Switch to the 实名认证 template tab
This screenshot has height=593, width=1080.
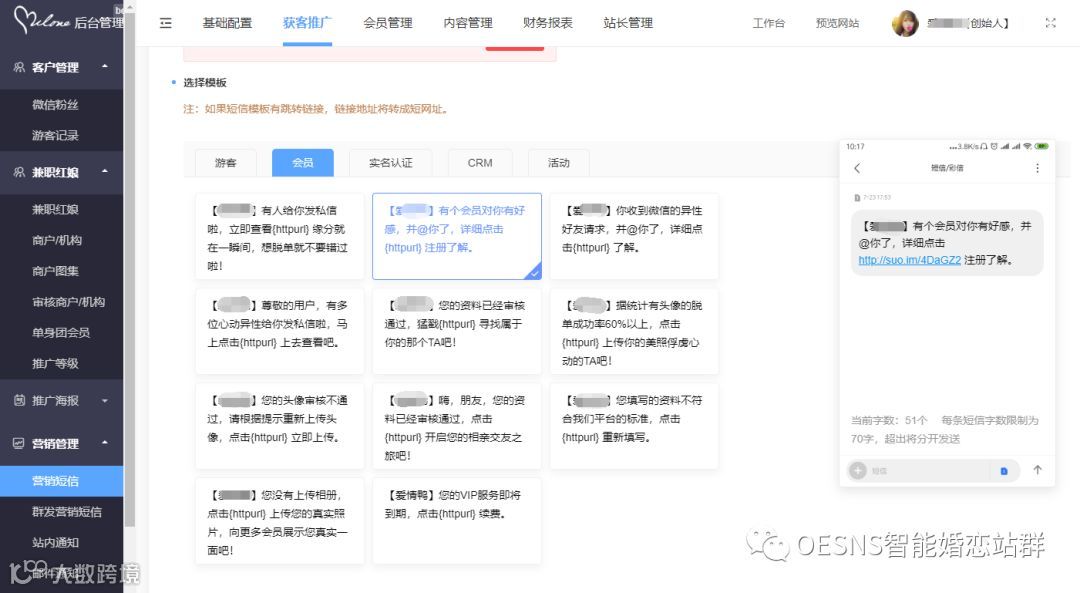point(391,163)
